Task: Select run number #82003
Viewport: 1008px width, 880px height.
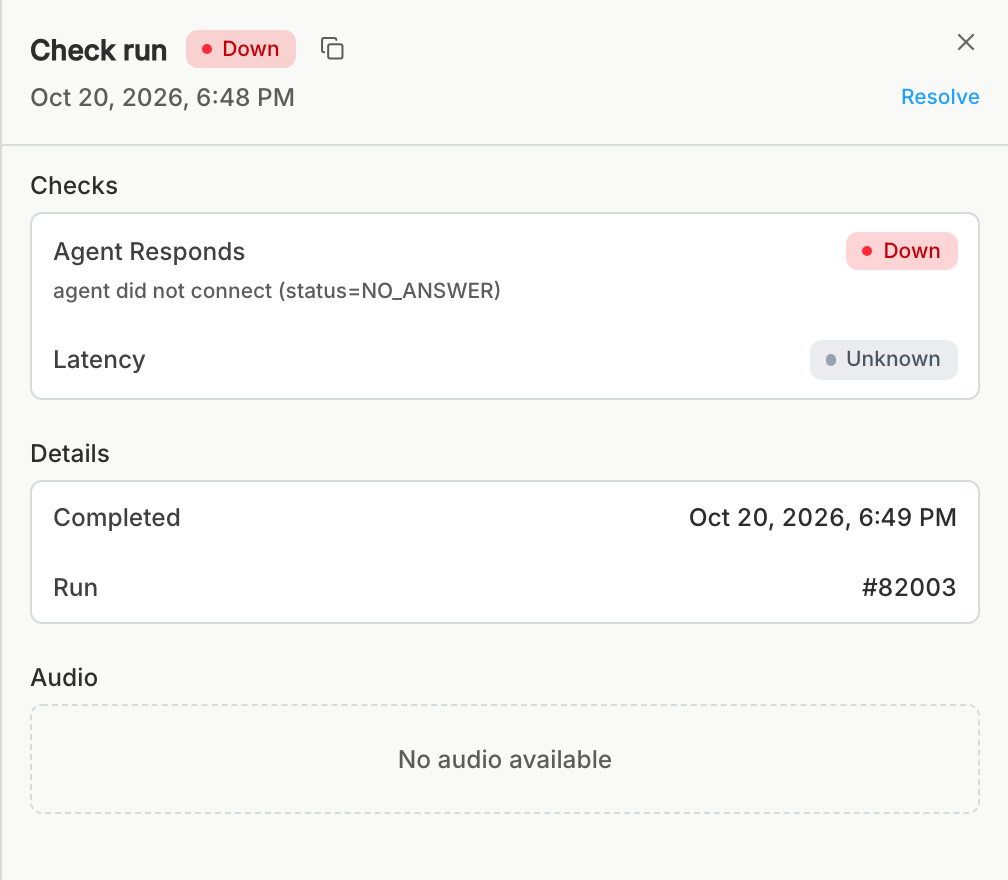Action: 909,588
